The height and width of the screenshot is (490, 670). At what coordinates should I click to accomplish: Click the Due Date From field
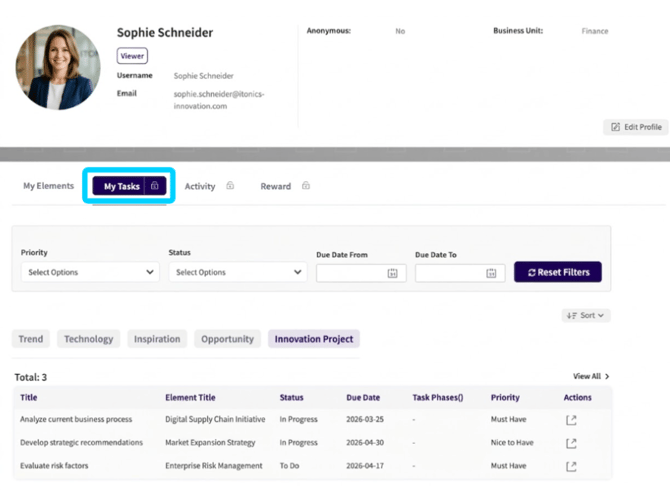361,273
